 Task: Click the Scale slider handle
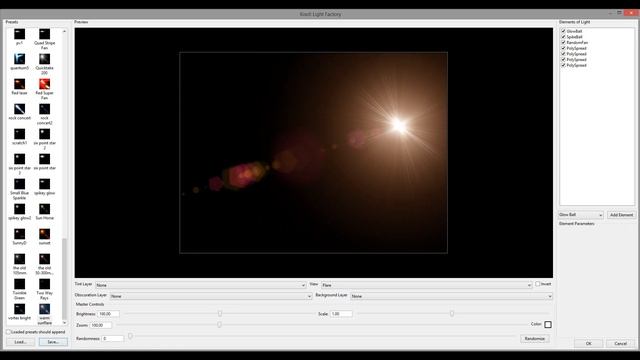tap(452, 313)
